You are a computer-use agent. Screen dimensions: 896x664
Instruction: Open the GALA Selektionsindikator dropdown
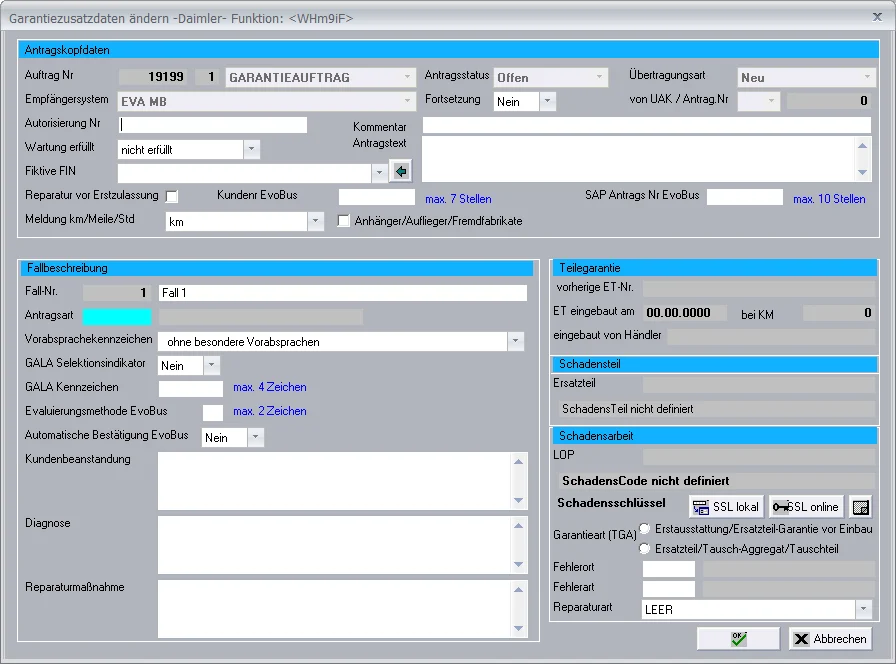point(211,365)
